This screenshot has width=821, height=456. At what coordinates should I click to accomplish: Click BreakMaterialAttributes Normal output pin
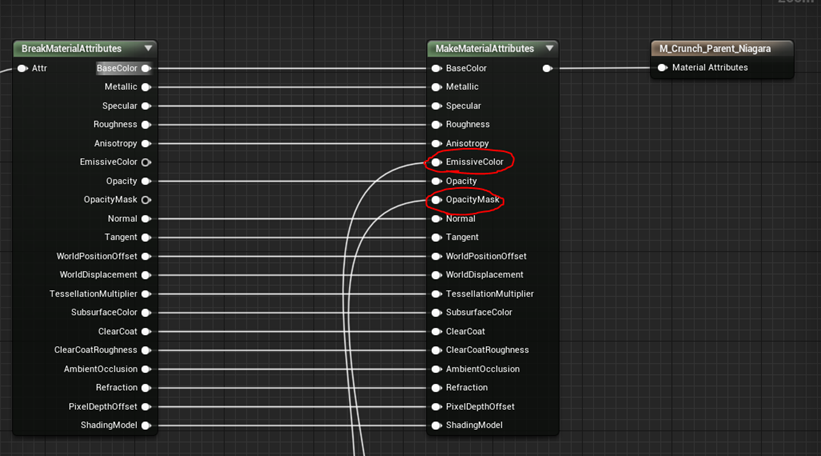pos(147,219)
